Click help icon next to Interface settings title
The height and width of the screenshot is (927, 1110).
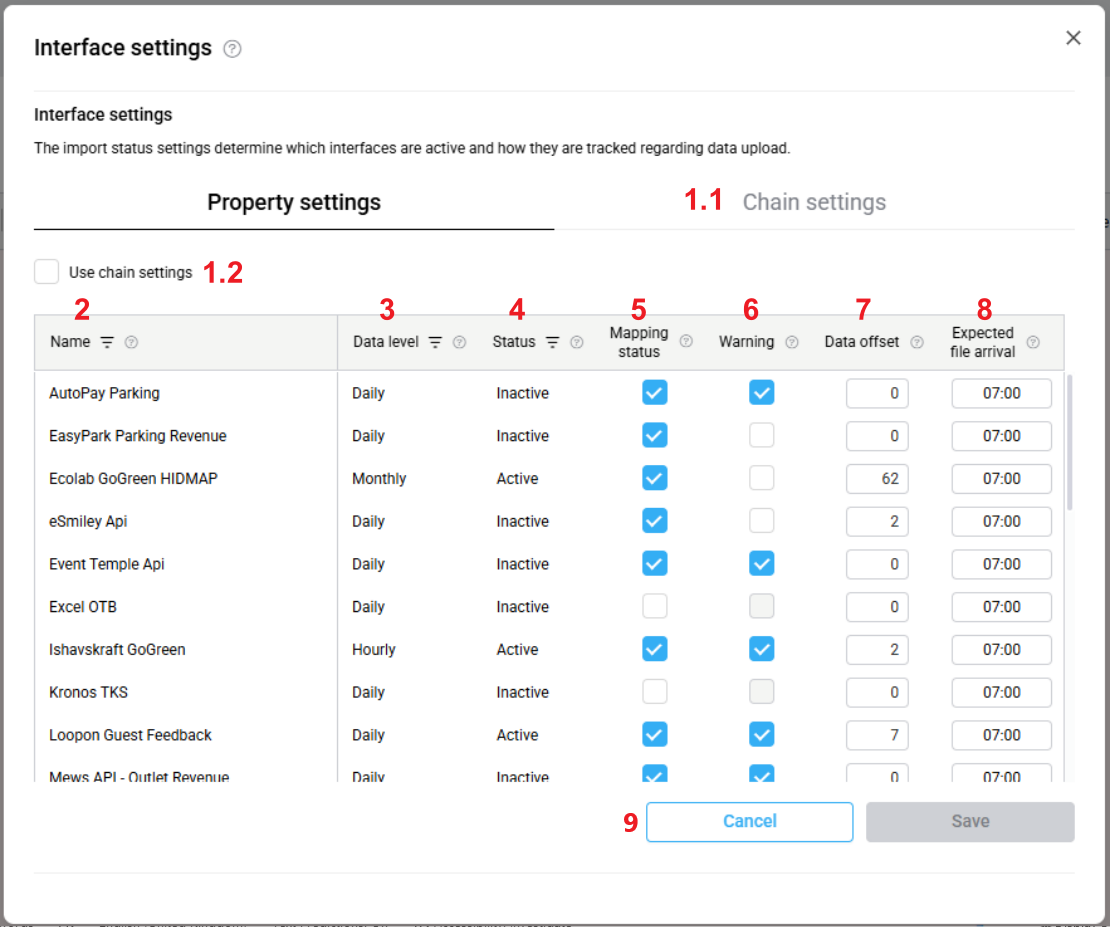(232, 49)
